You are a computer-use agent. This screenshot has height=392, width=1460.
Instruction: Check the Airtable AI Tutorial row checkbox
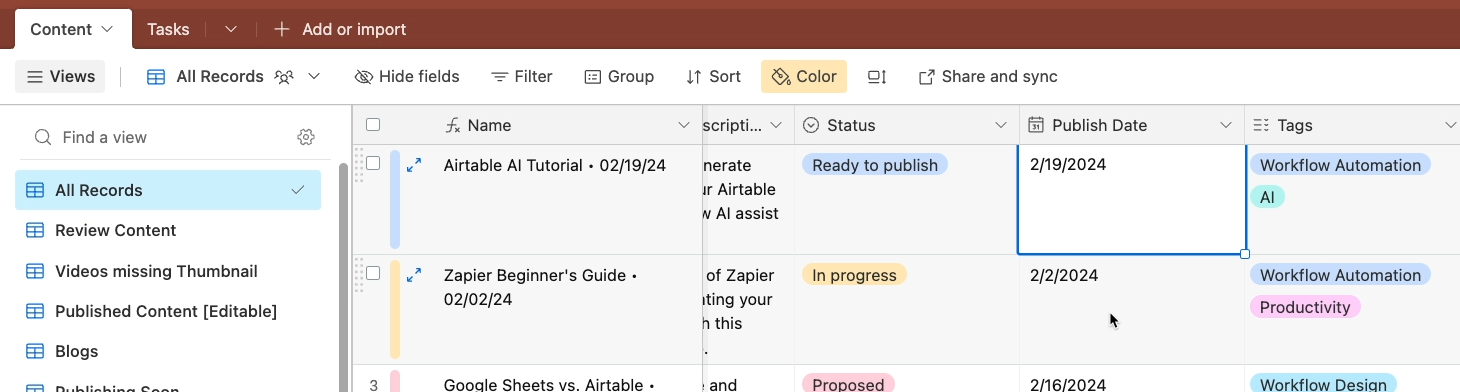(x=373, y=163)
